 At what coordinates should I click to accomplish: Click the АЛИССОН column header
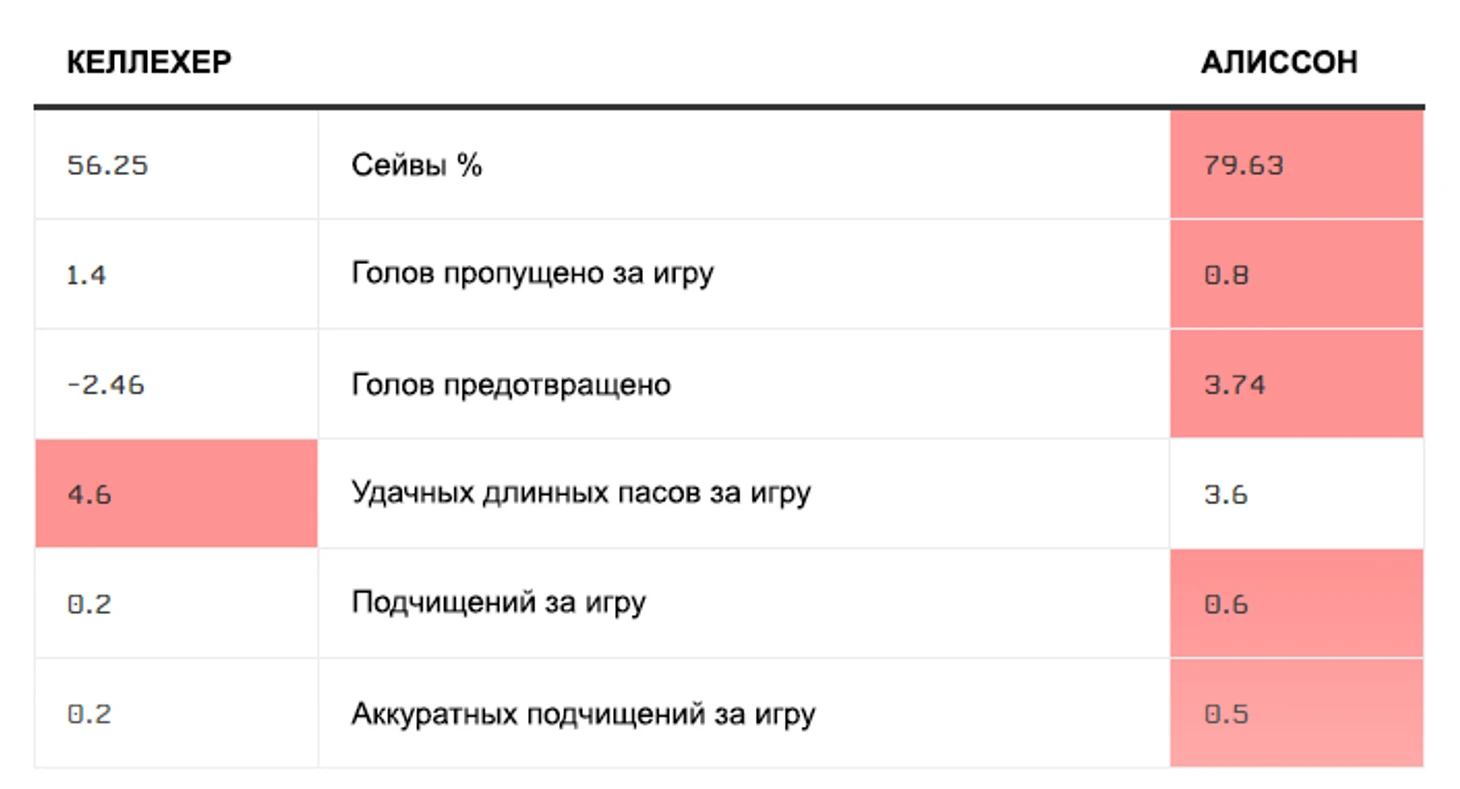(1279, 62)
